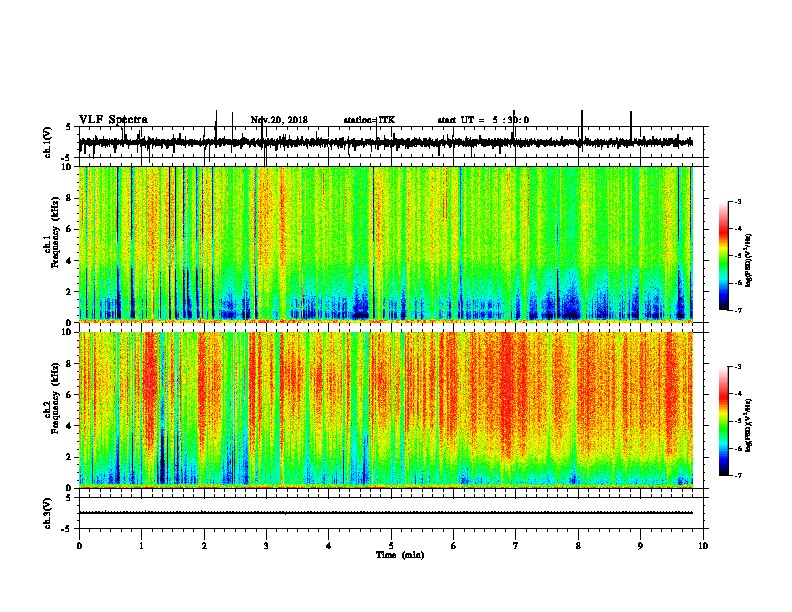
Task: Click inside the ch.2 spectrogram plot
Action: [x=386, y=410]
